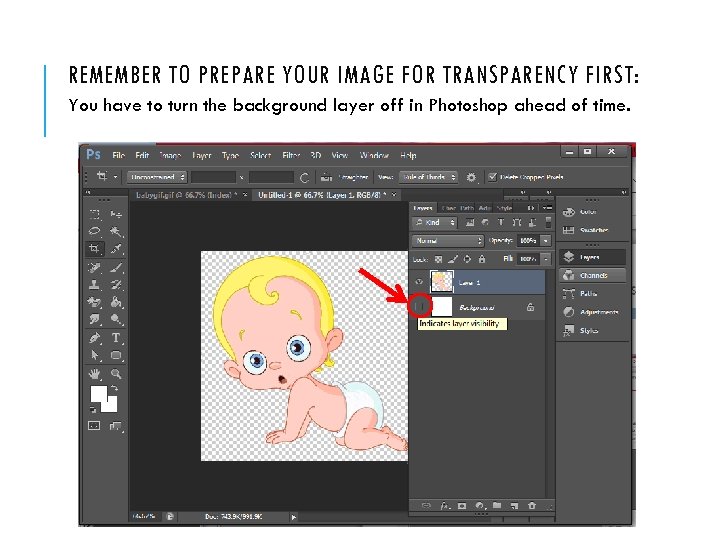Click the Straighten tool icon
The height and width of the screenshot is (540, 720).
[x=326, y=177]
